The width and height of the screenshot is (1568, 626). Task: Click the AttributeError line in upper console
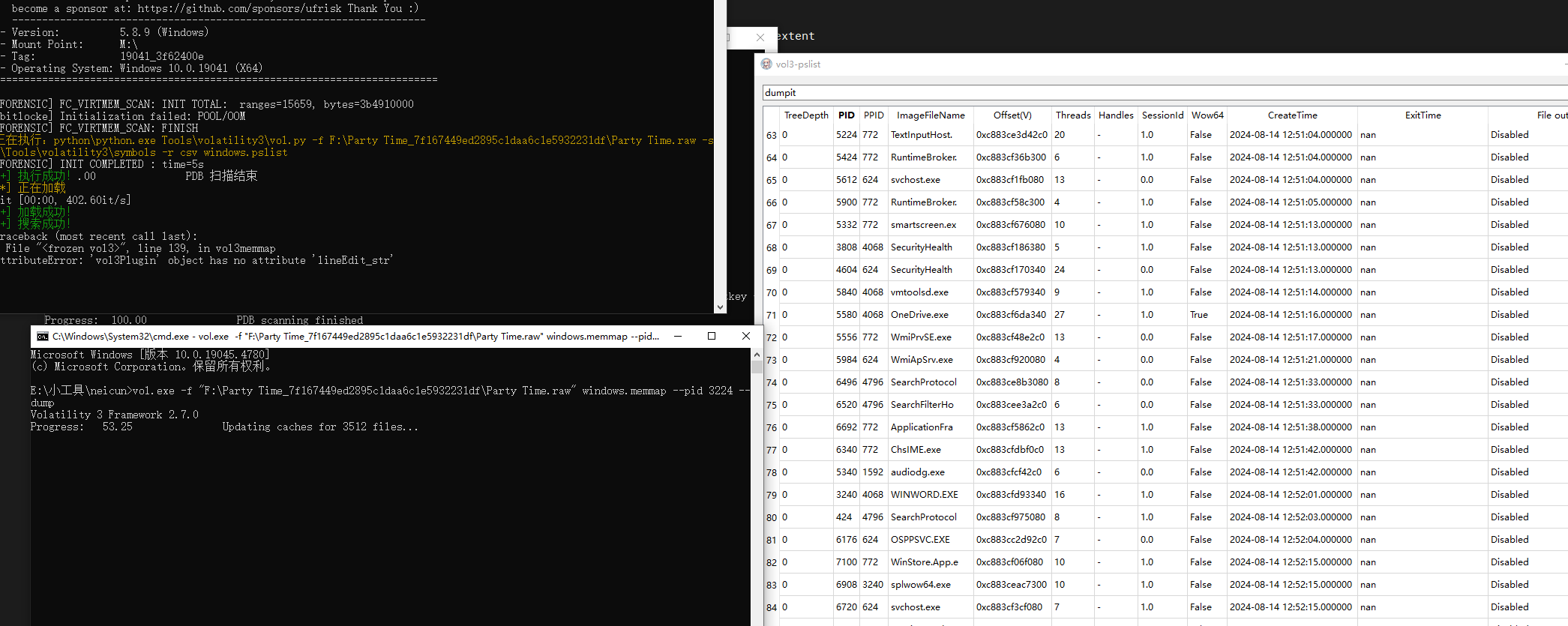click(x=196, y=260)
